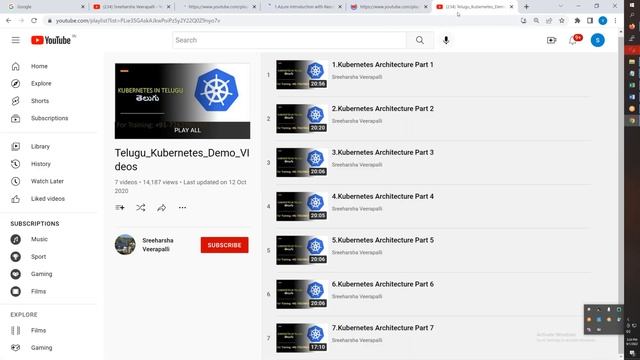Screen dimensions: 640x360
Task: Click the browser address bar
Action: click(282, 20)
